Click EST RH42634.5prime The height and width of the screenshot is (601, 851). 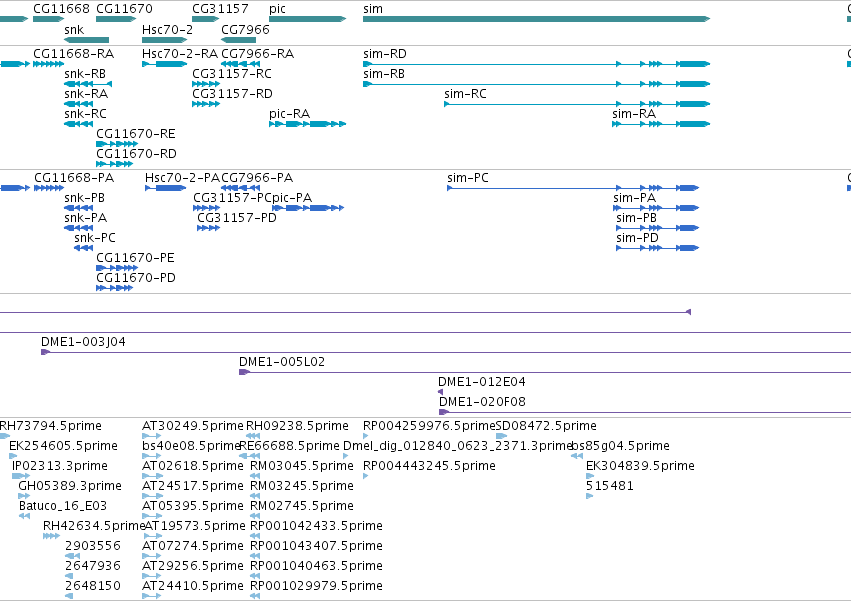point(51,537)
